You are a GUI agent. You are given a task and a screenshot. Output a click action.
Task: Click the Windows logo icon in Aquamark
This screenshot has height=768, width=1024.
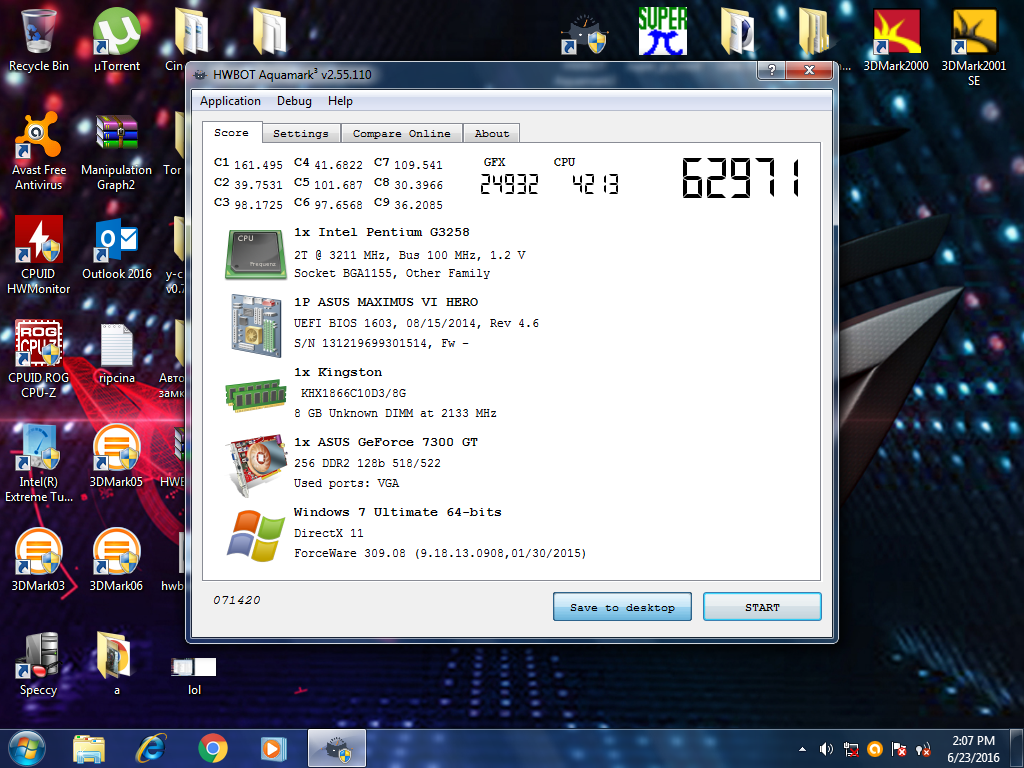[x=255, y=535]
